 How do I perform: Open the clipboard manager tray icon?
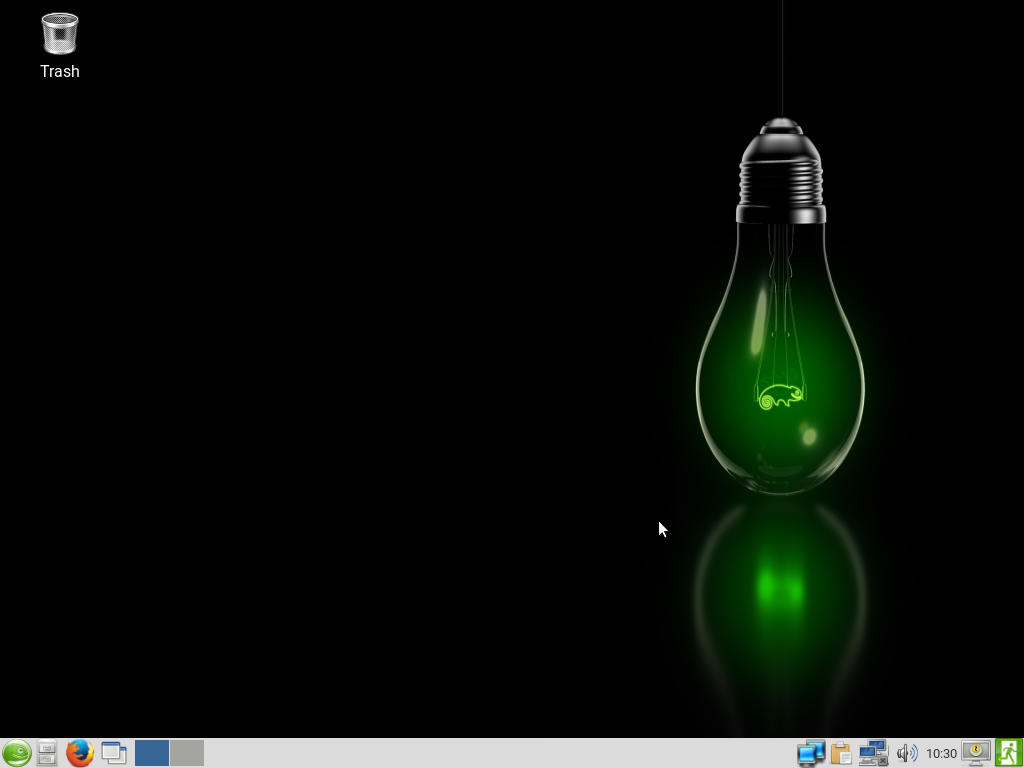pos(841,753)
